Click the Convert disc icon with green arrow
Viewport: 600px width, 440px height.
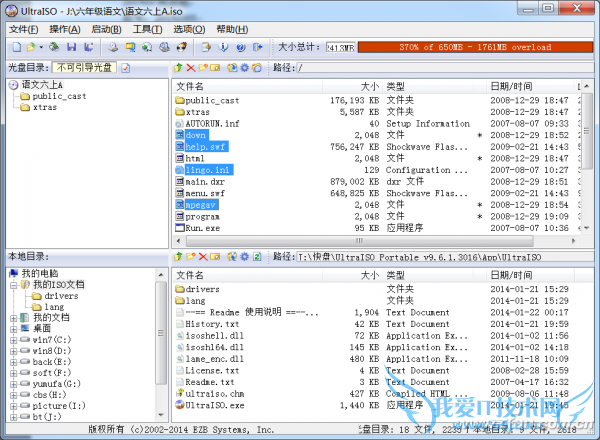click(147, 47)
